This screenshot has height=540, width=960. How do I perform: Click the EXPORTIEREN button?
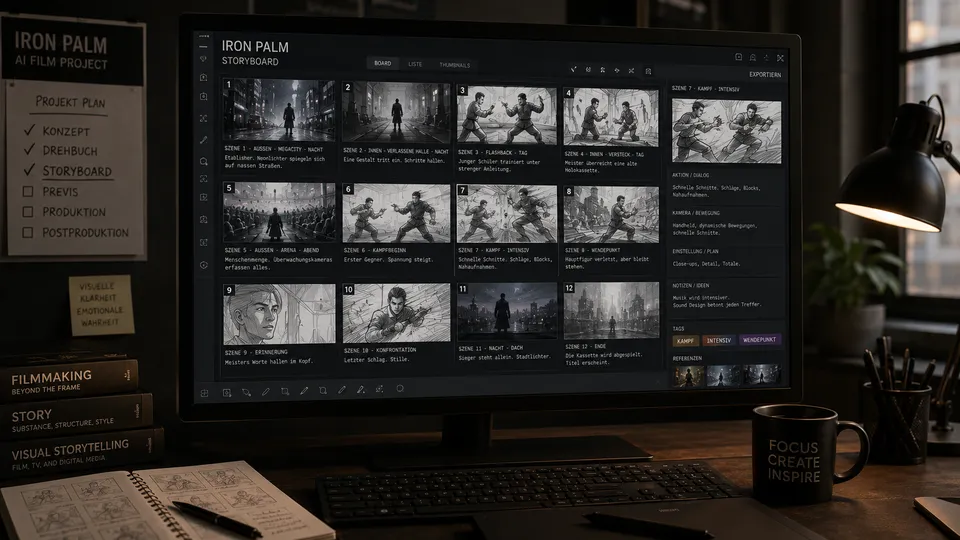pos(765,75)
